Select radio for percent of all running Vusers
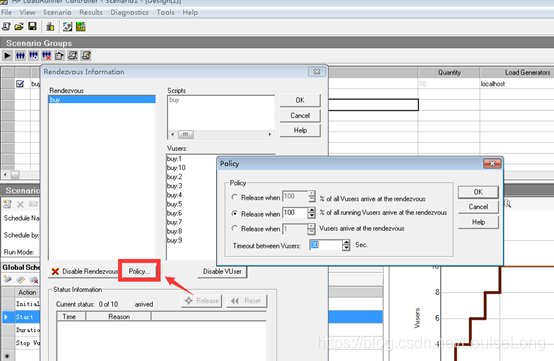554x361 pixels. [234, 213]
